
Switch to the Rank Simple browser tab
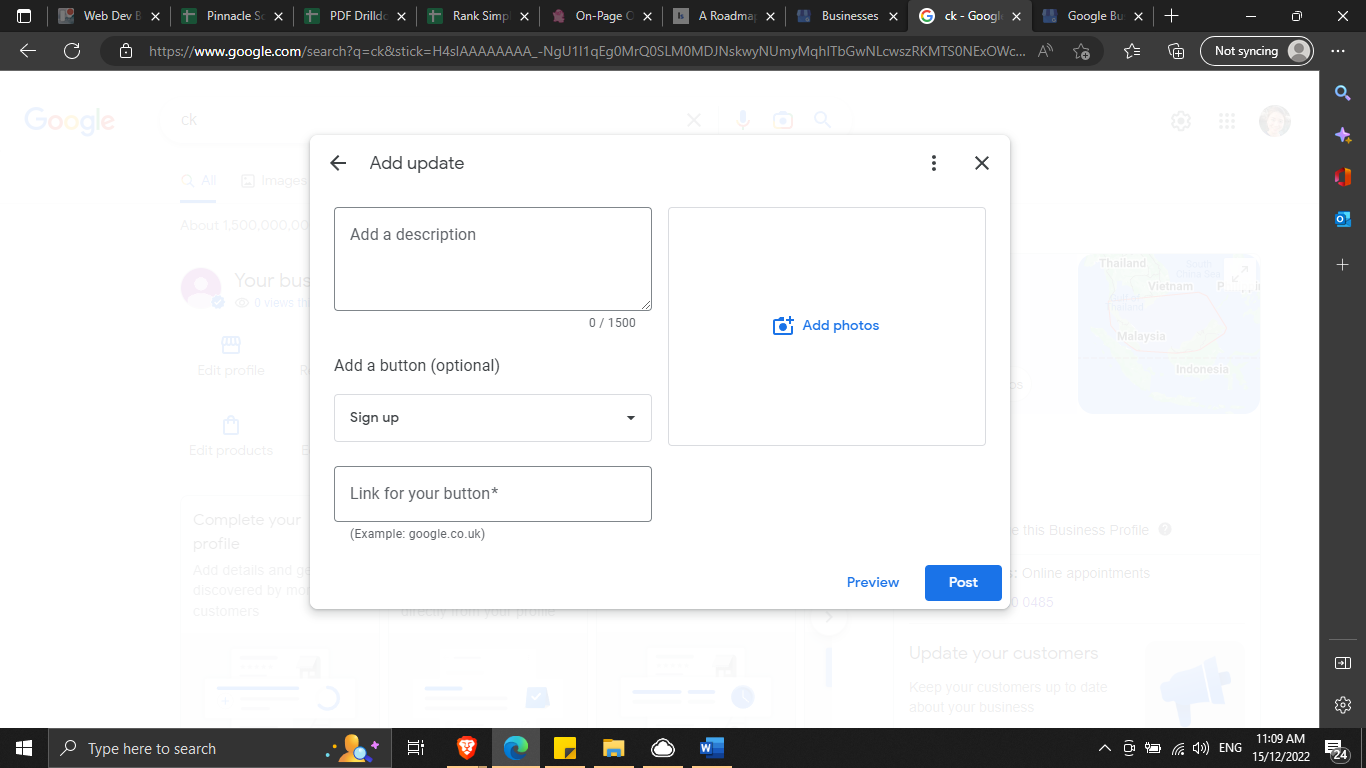click(479, 16)
